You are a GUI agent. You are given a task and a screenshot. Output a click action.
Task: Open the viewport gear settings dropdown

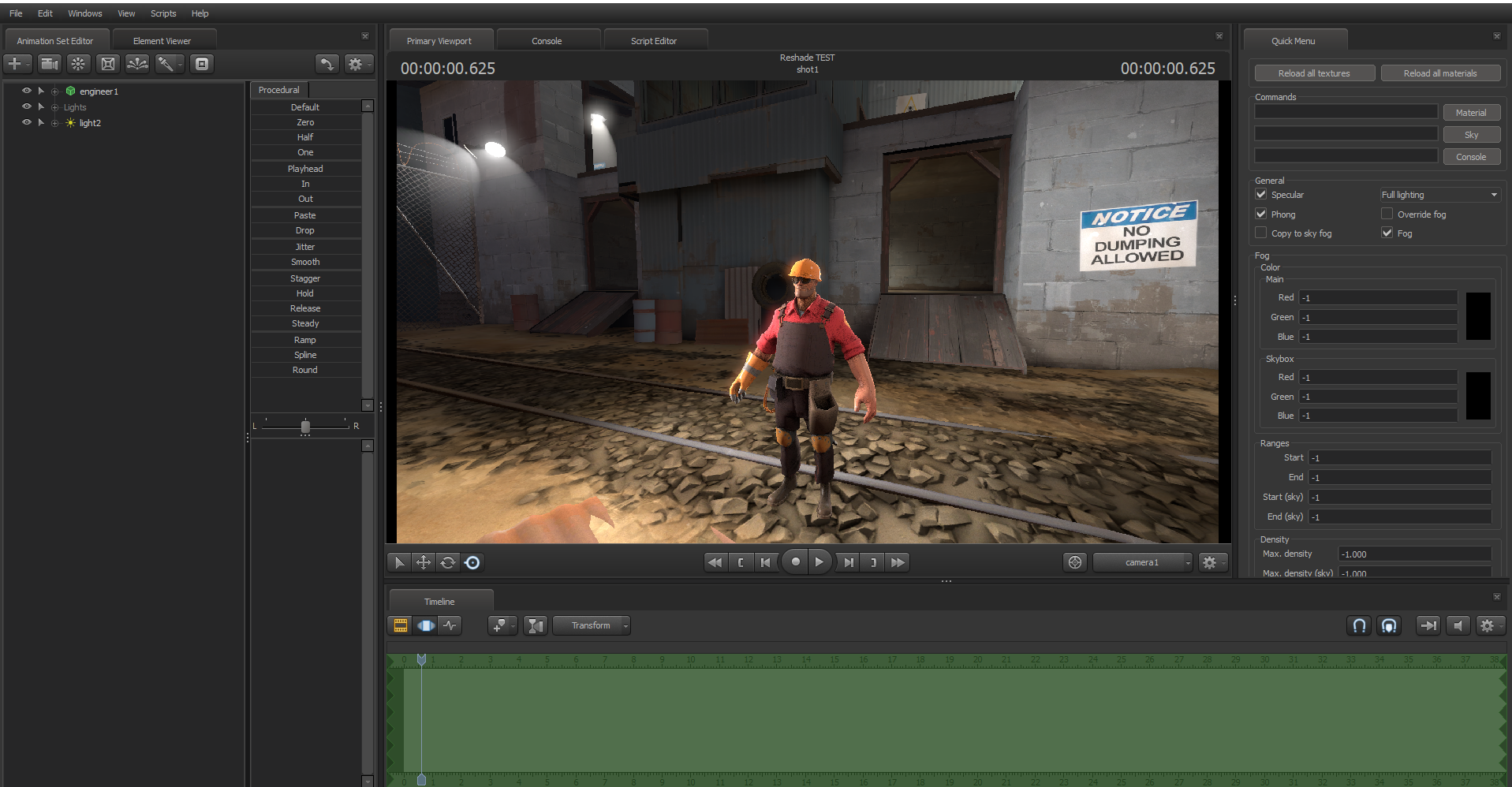[1212, 562]
